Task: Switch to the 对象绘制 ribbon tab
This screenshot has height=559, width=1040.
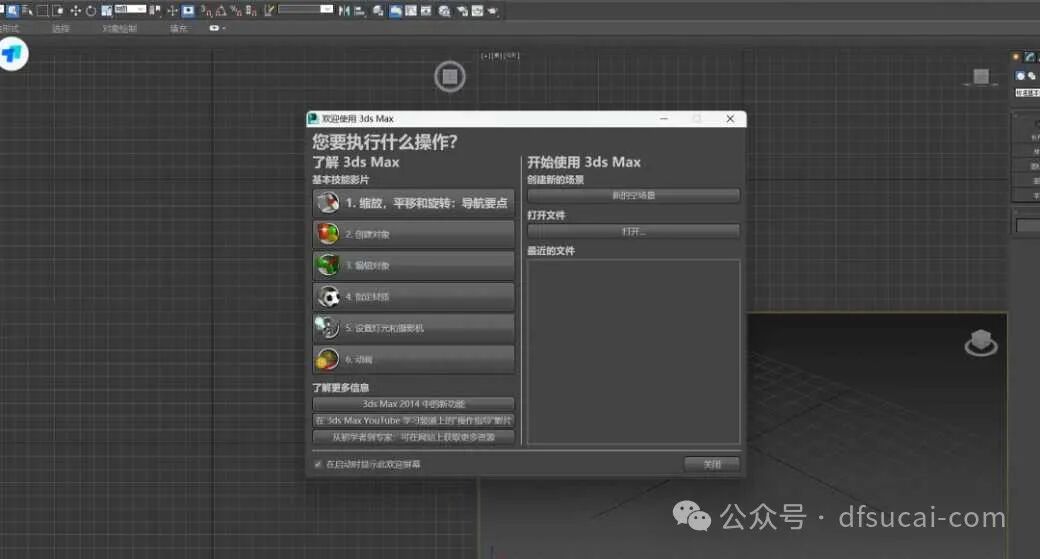Action: pyautogui.click(x=120, y=29)
